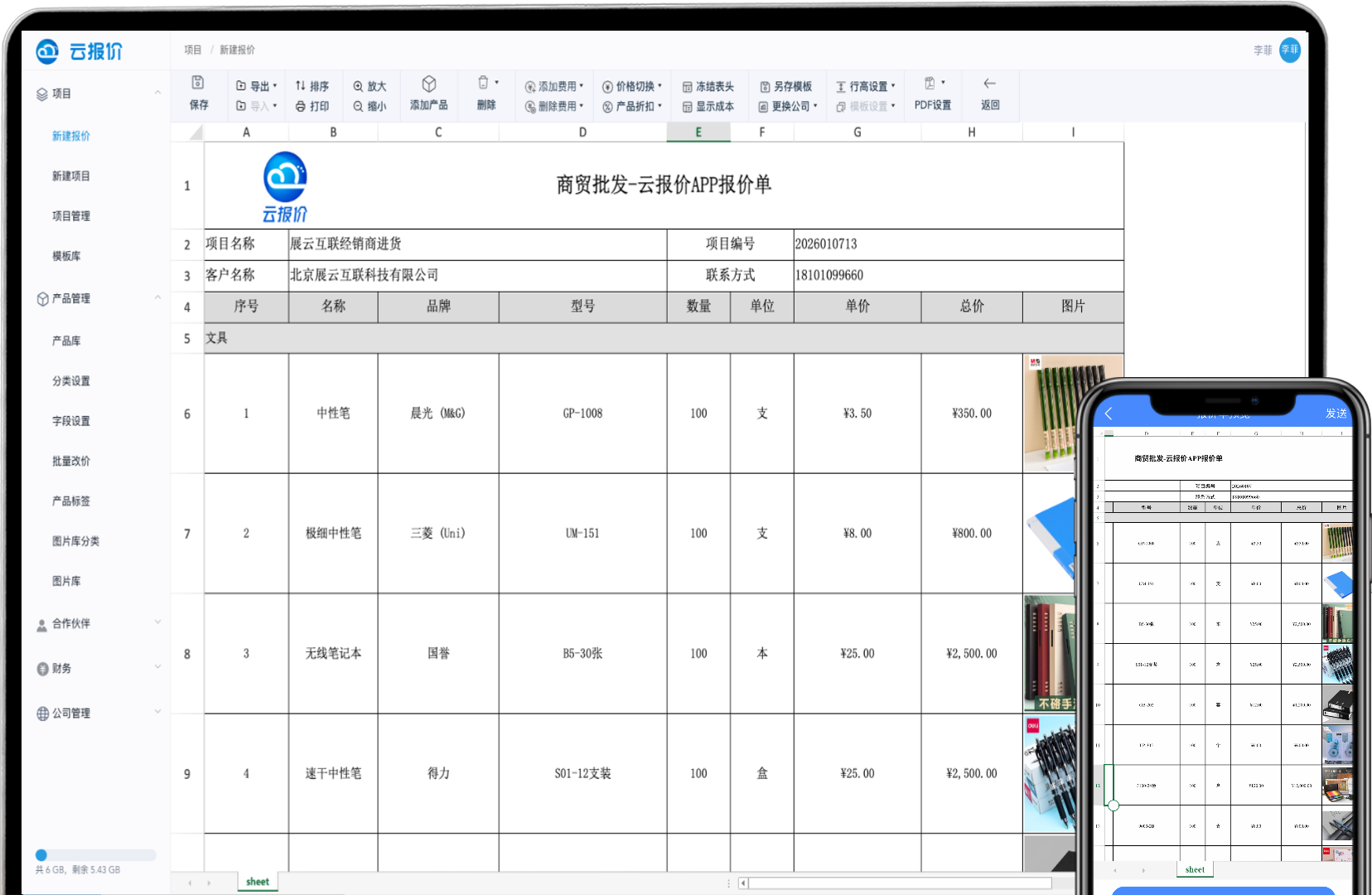
Task: Open 图片库 in sidebar
Action: [66, 581]
